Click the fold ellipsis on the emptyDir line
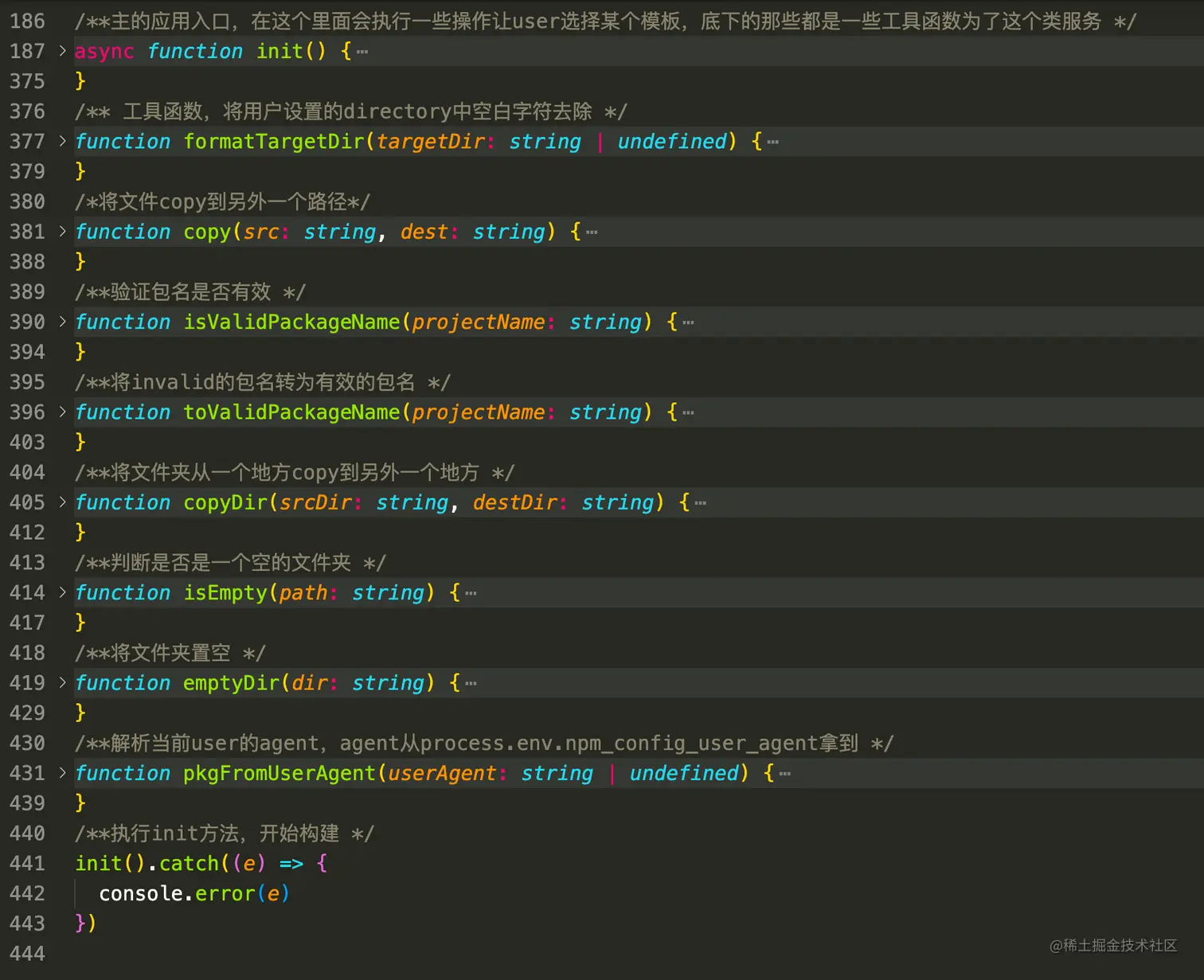 471,683
